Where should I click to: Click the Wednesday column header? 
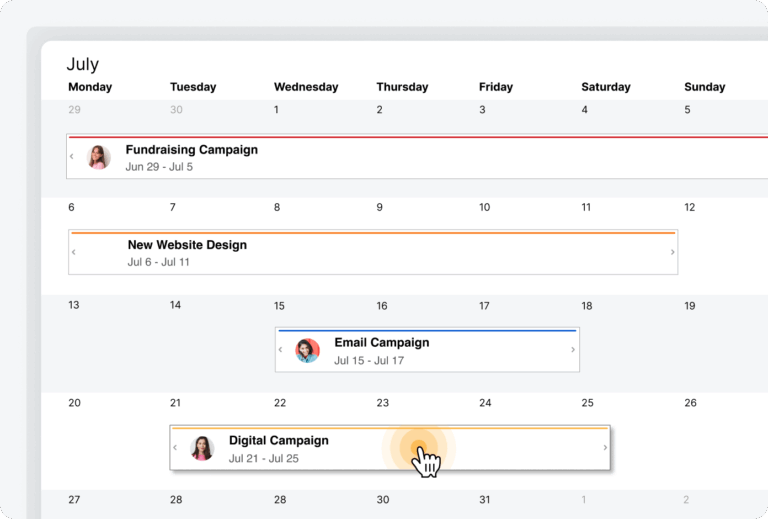point(306,87)
